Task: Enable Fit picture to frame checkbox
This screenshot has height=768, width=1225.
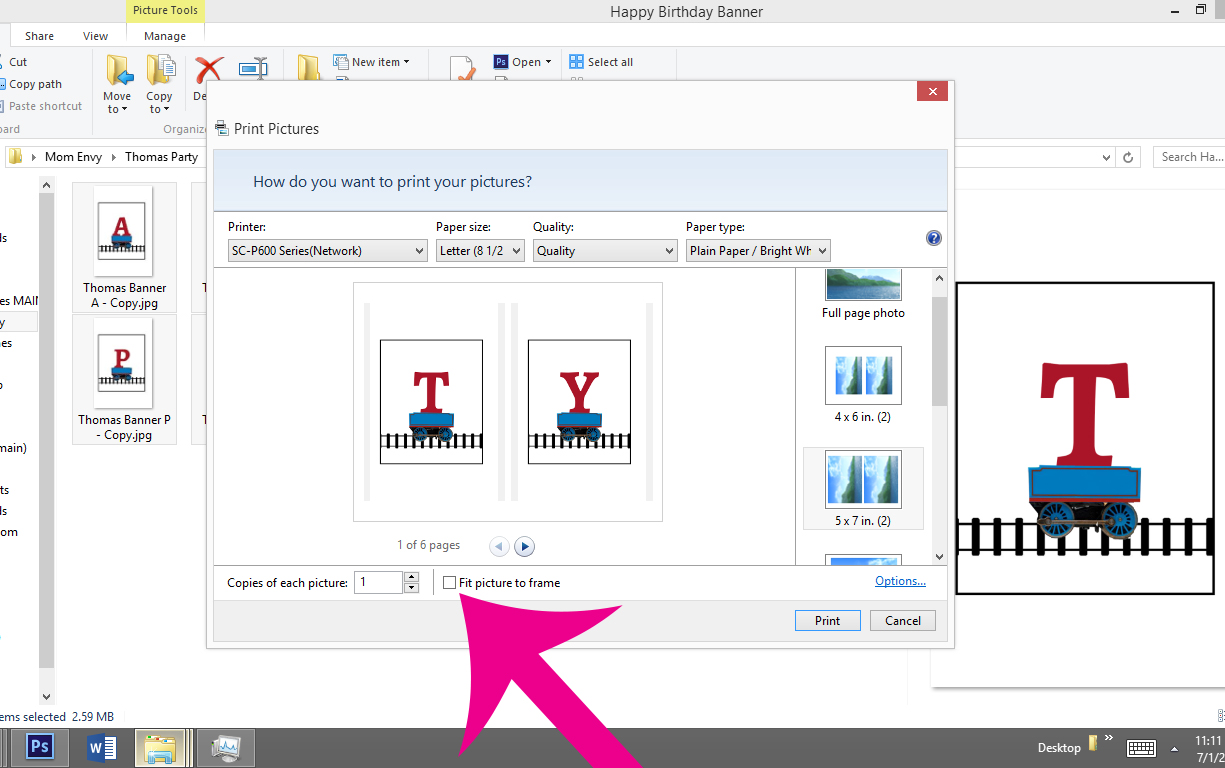Action: (x=450, y=582)
